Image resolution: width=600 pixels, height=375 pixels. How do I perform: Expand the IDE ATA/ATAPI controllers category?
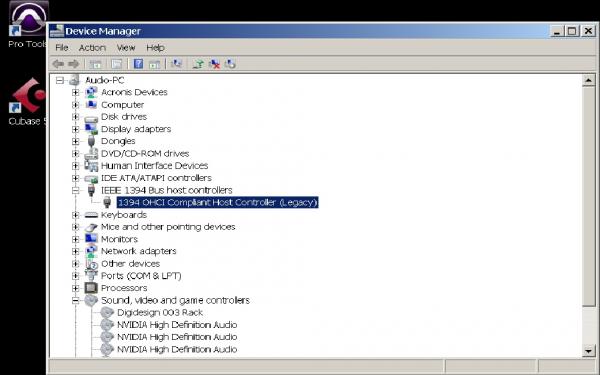click(75, 178)
